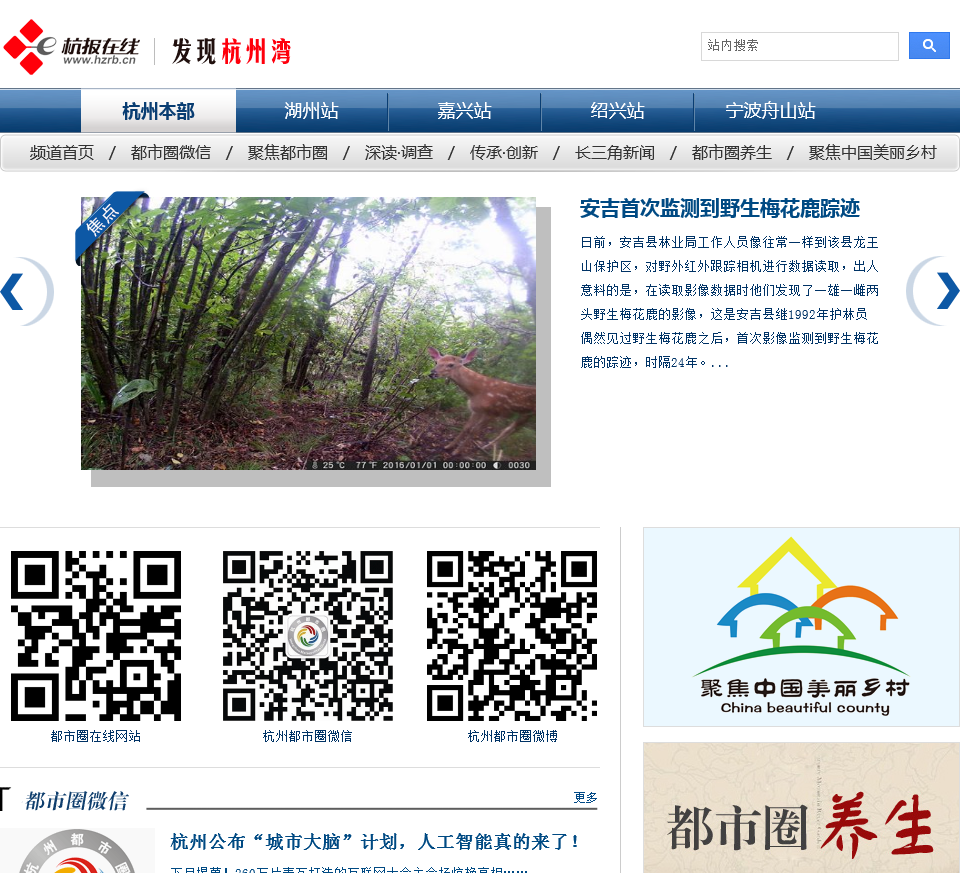The height and width of the screenshot is (873, 960).
Task: Open the 都市圈在线网站 caption link
Action: (96, 736)
